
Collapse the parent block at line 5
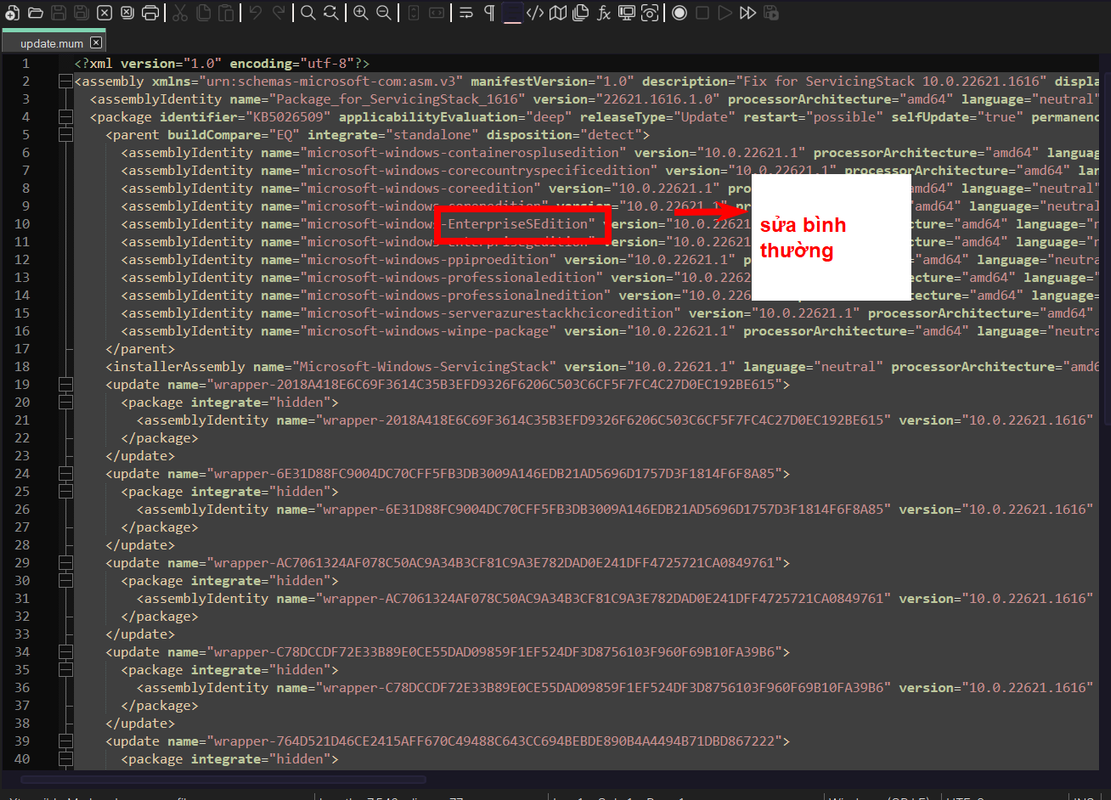point(65,135)
